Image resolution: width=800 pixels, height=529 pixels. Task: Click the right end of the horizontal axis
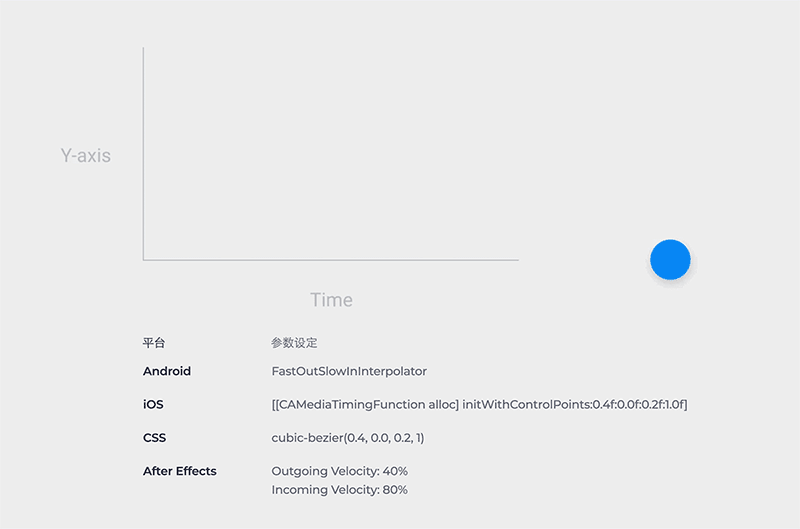coord(516,260)
